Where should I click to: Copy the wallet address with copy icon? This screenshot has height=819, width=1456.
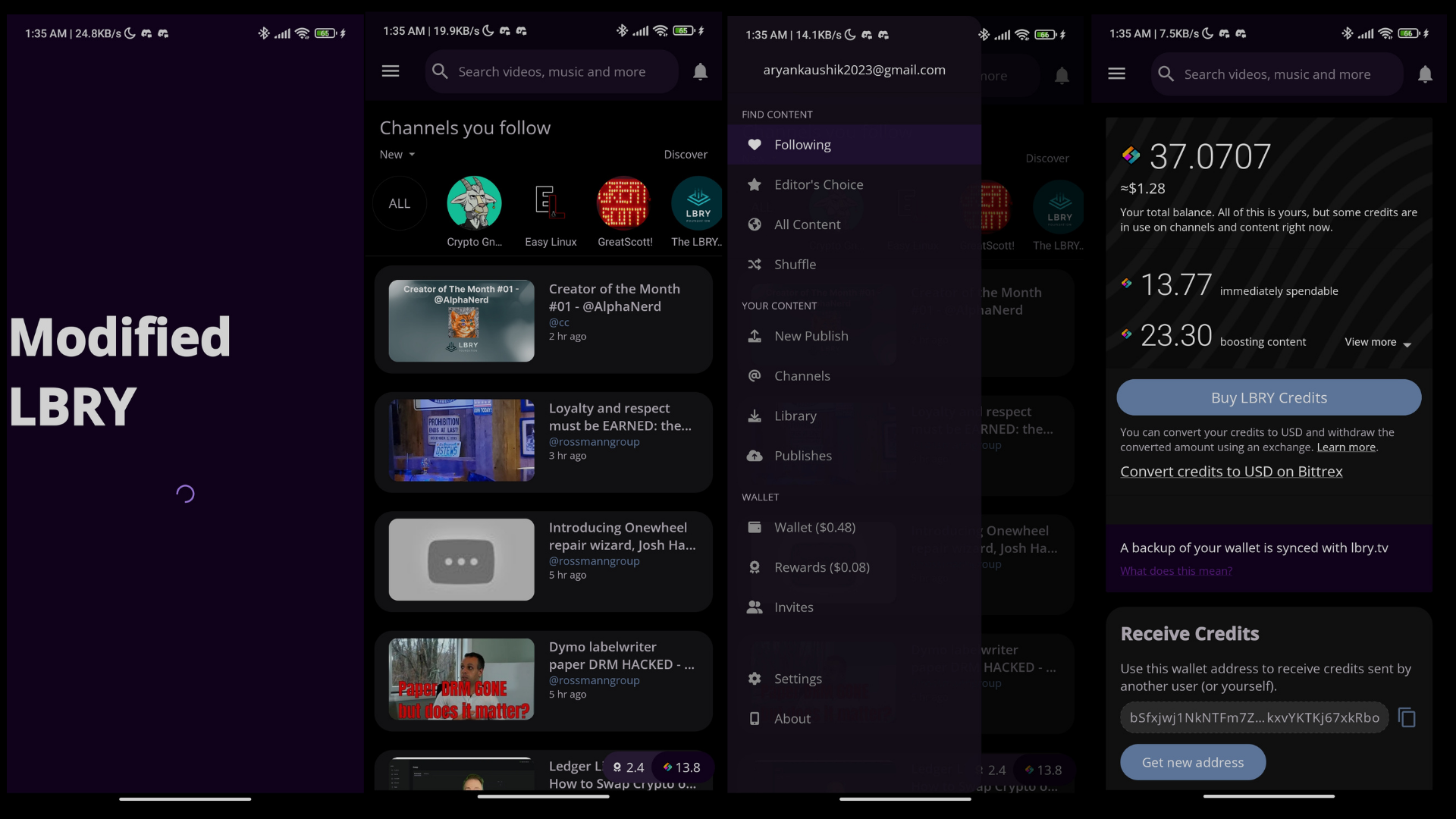tap(1407, 717)
